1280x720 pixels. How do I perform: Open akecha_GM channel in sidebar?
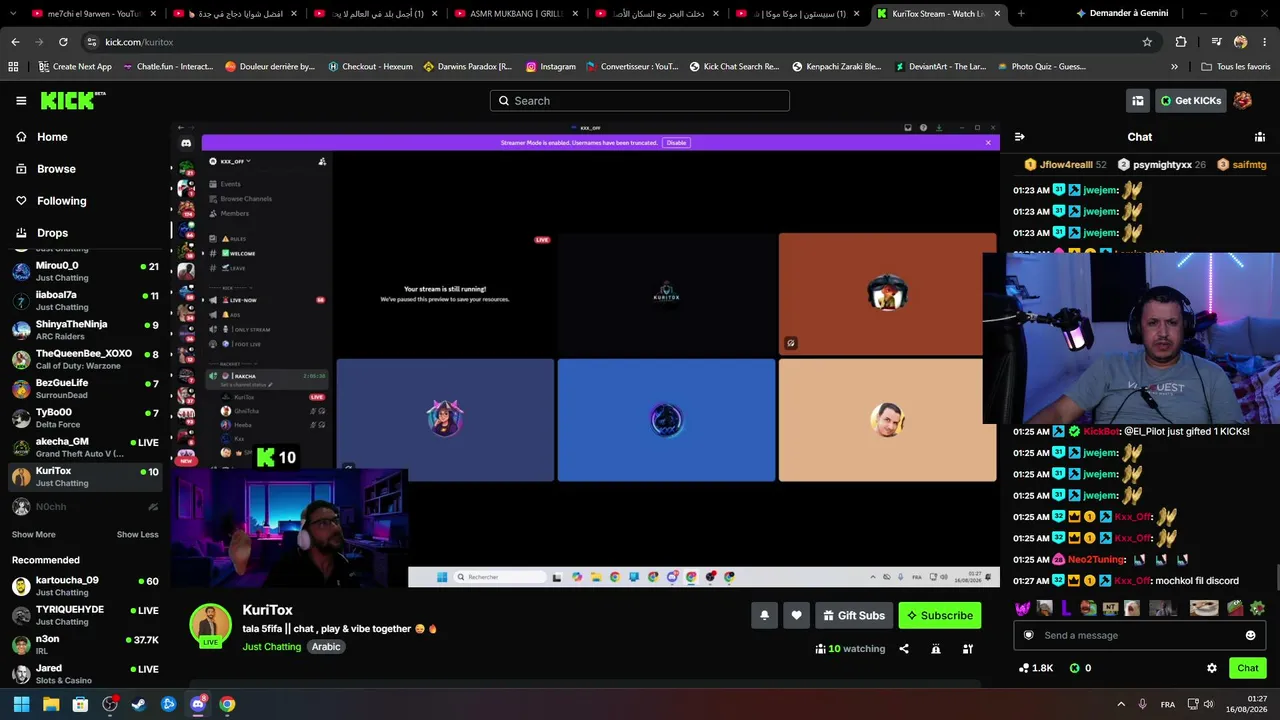(x=85, y=447)
